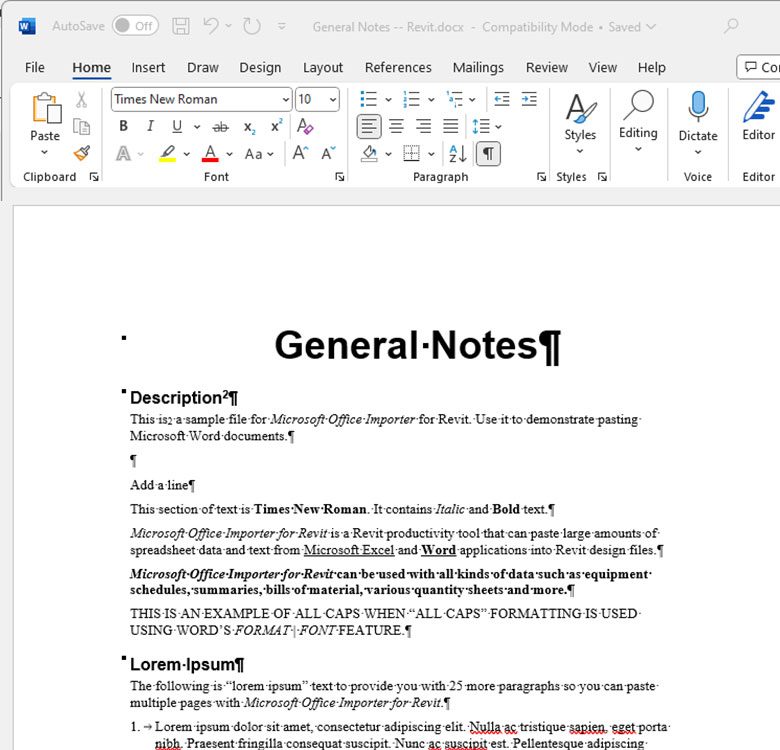Decrease font size with Shrink Font
780x750 pixels.
[x=328, y=153]
